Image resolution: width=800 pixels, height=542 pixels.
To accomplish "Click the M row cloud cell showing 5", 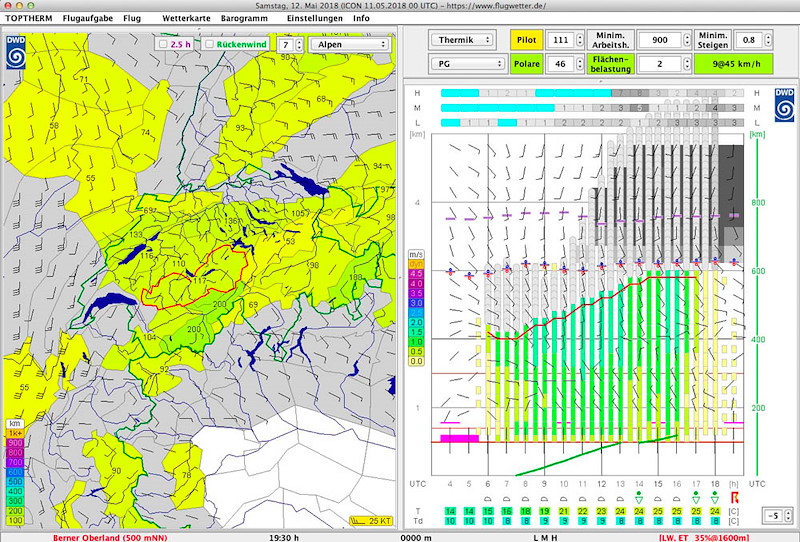I will coord(640,108).
